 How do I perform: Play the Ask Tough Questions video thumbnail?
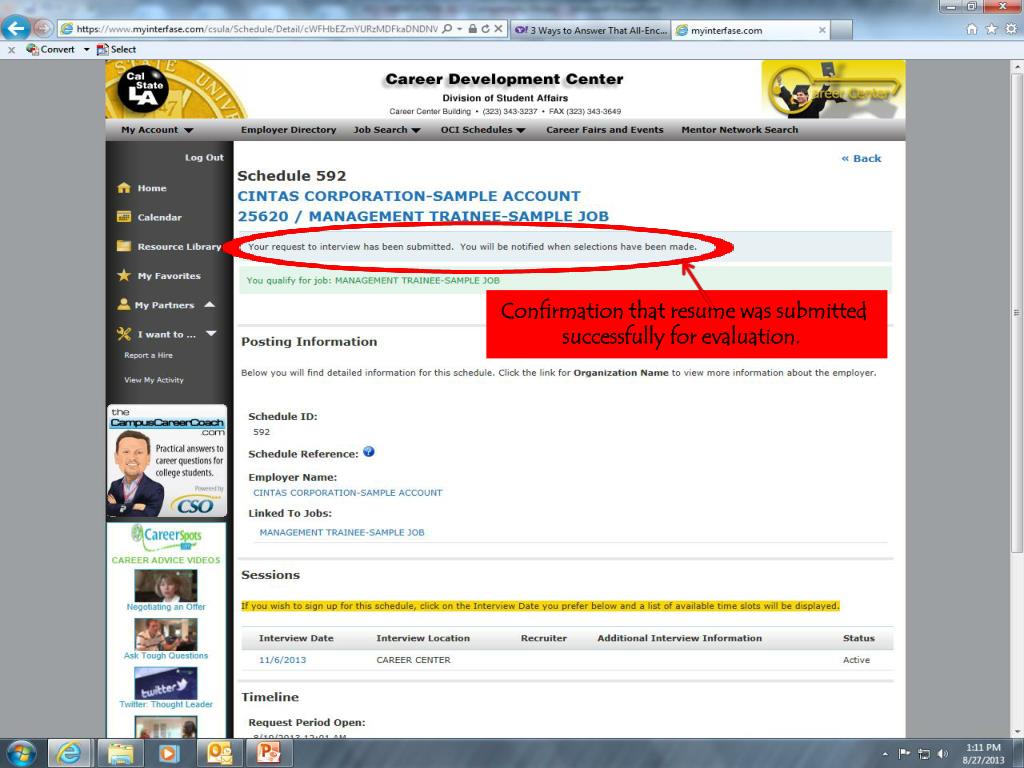165,634
